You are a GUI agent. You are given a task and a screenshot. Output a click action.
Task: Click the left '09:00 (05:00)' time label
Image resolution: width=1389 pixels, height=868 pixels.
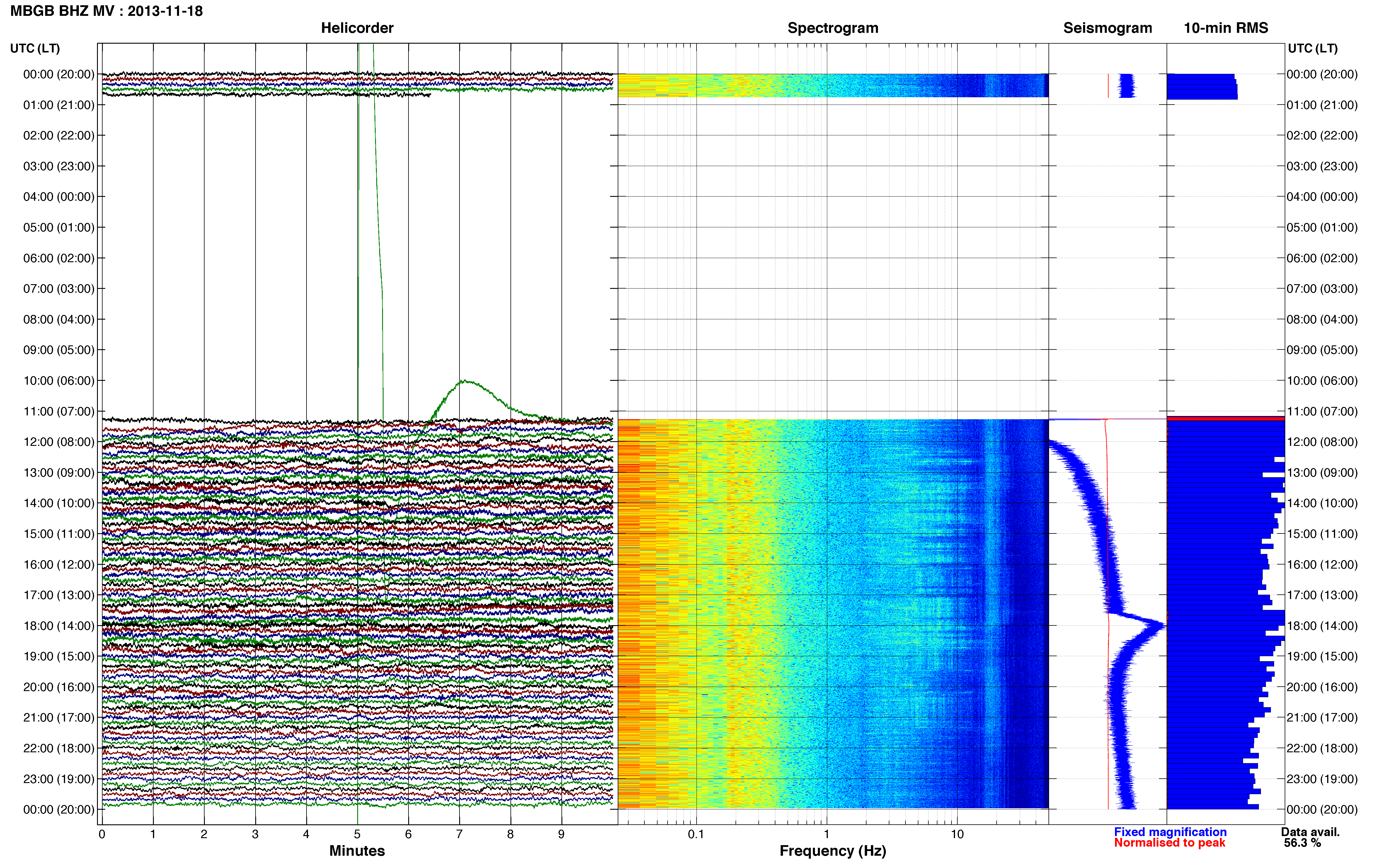pos(59,349)
